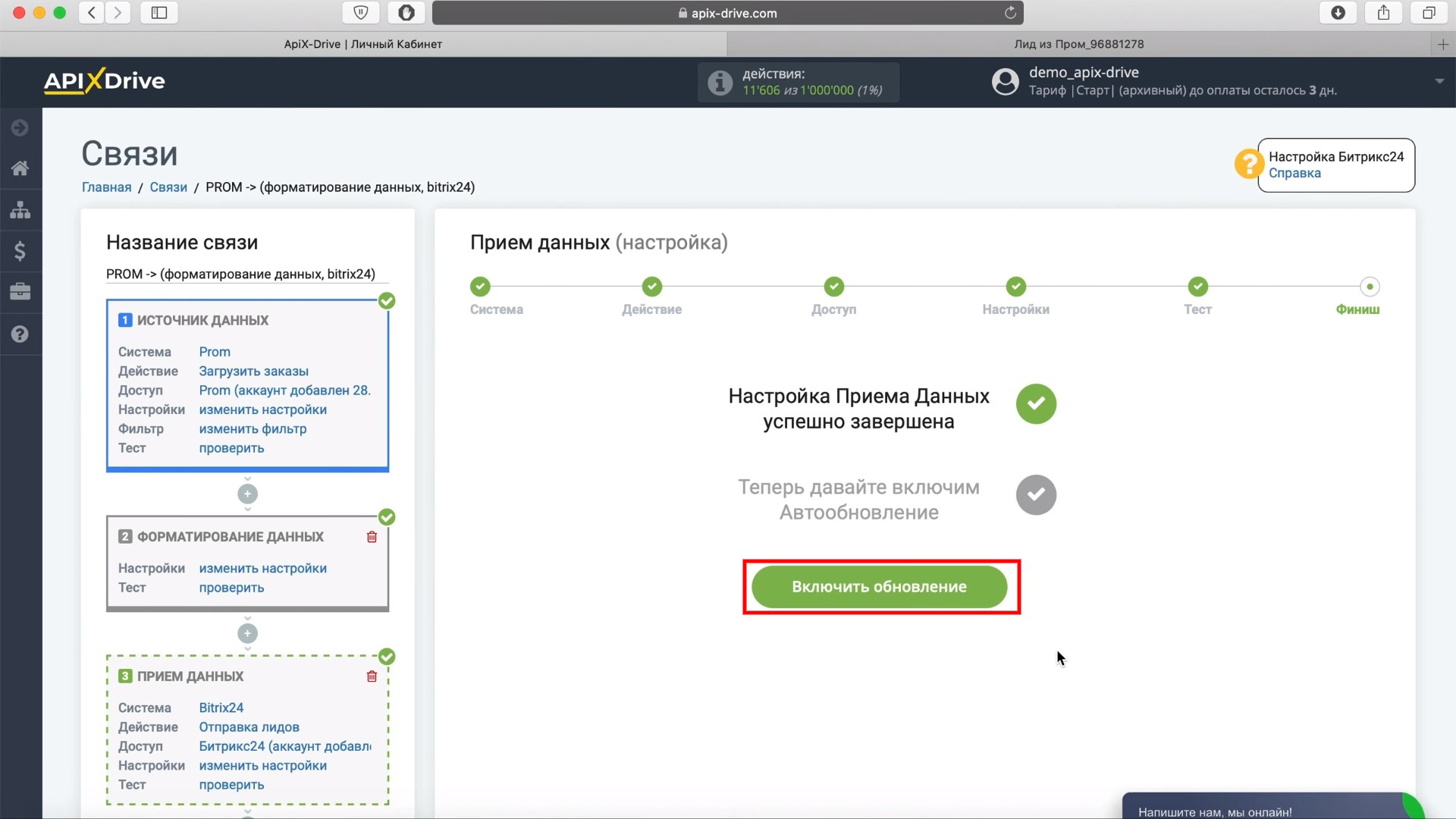
Task: Open the billing dollar icon in sidebar
Action: pyautogui.click(x=20, y=251)
